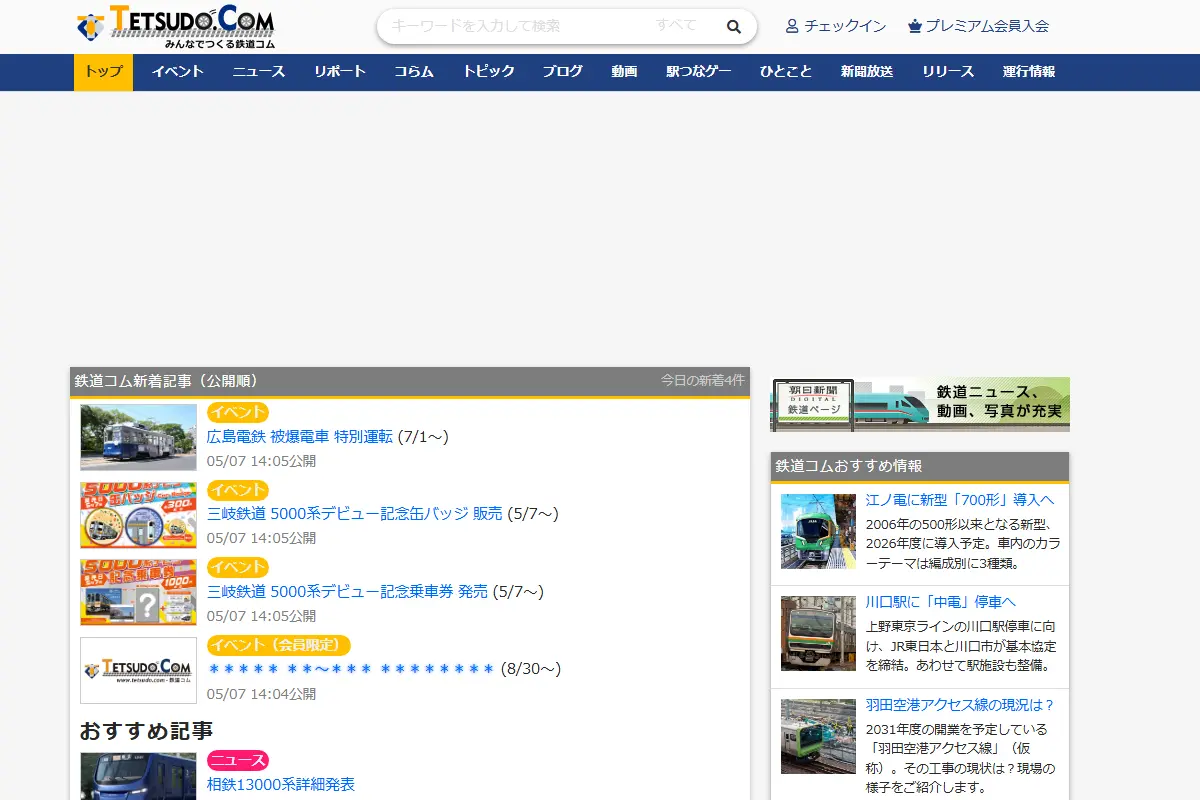
Task: Open the トピック navigation item
Action: coord(488,72)
